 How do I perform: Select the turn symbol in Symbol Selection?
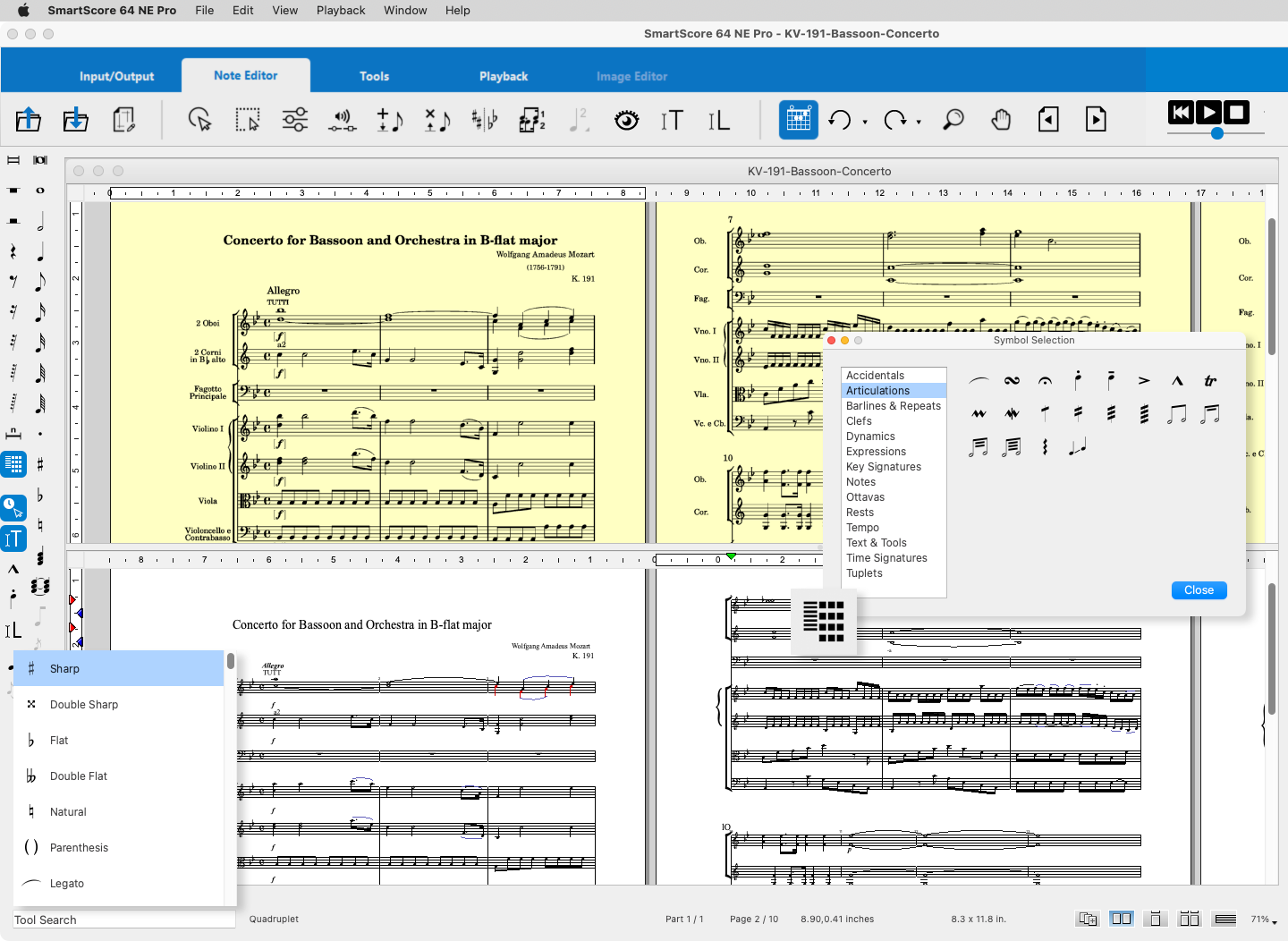(x=1012, y=381)
